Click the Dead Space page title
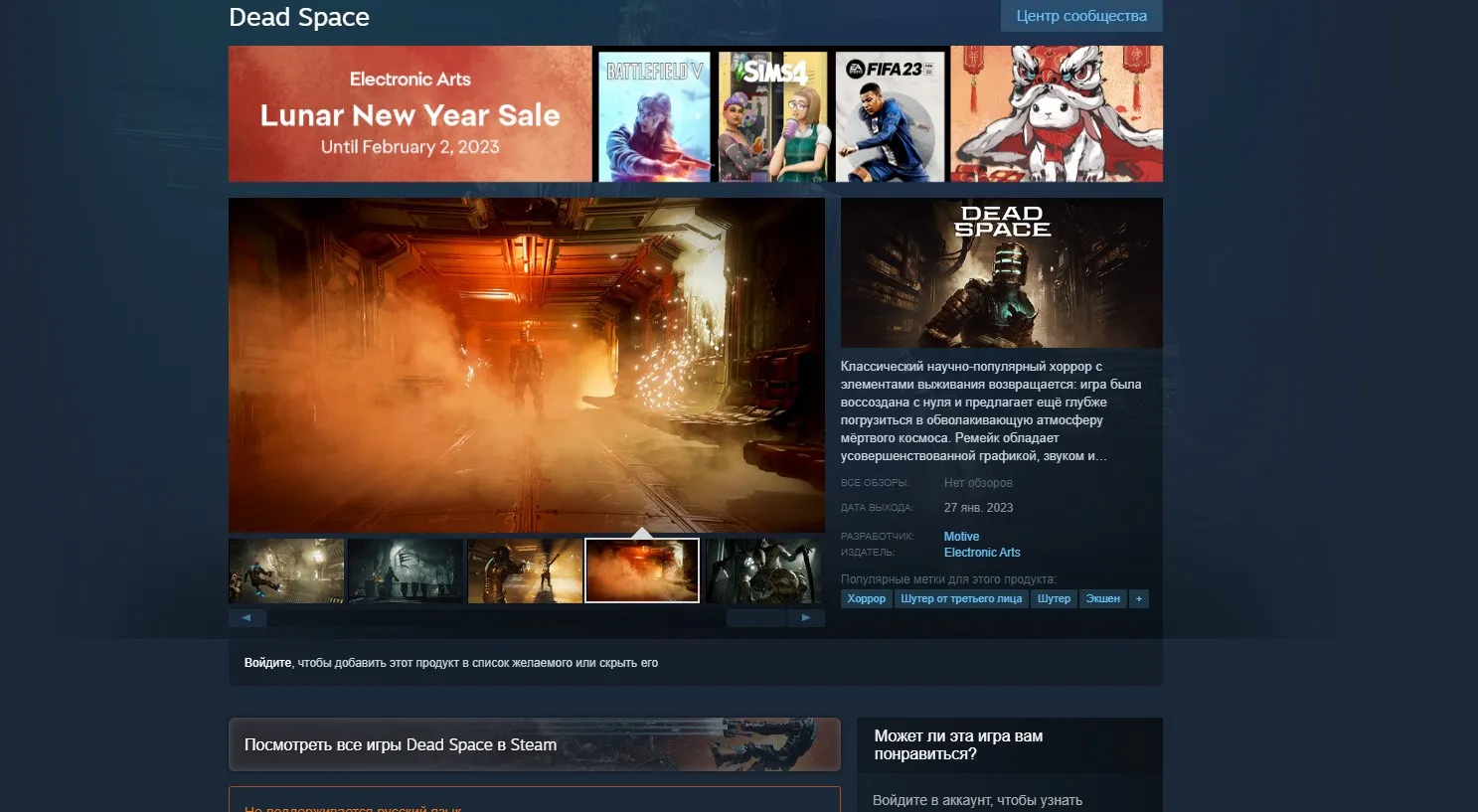Image resolution: width=1478 pixels, height=812 pixels. (x=299, y=17)
